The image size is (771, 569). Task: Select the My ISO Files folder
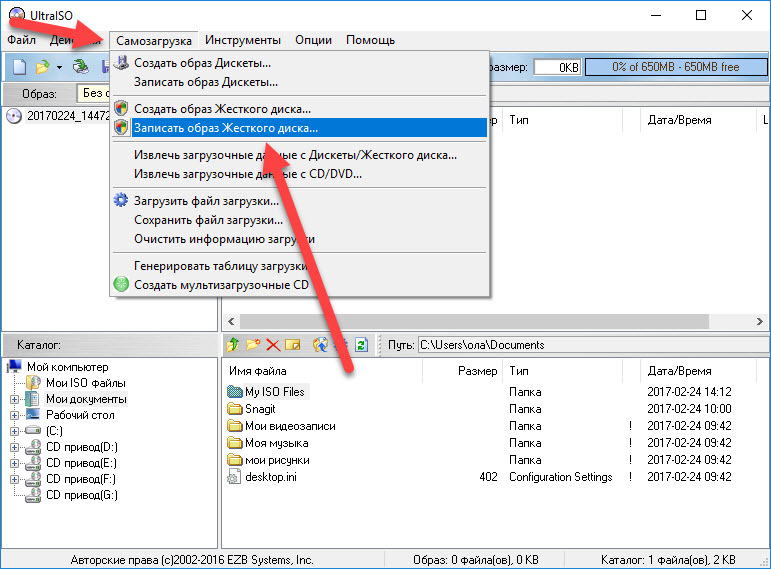coord(274,392)
